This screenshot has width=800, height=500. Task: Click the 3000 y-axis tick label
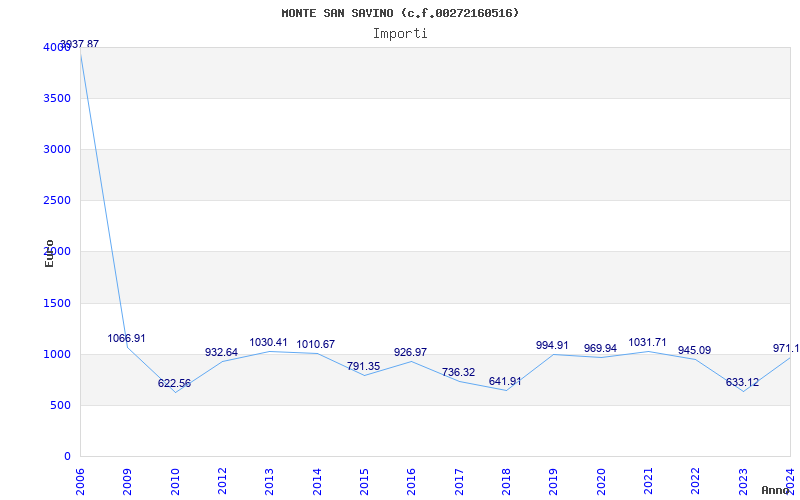(x=57, y=149)
